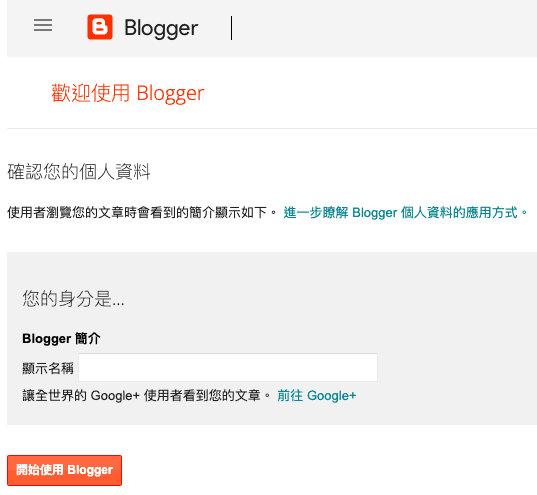
Task: Click the Blogger wordmark in header
Action: pos(161,28)
